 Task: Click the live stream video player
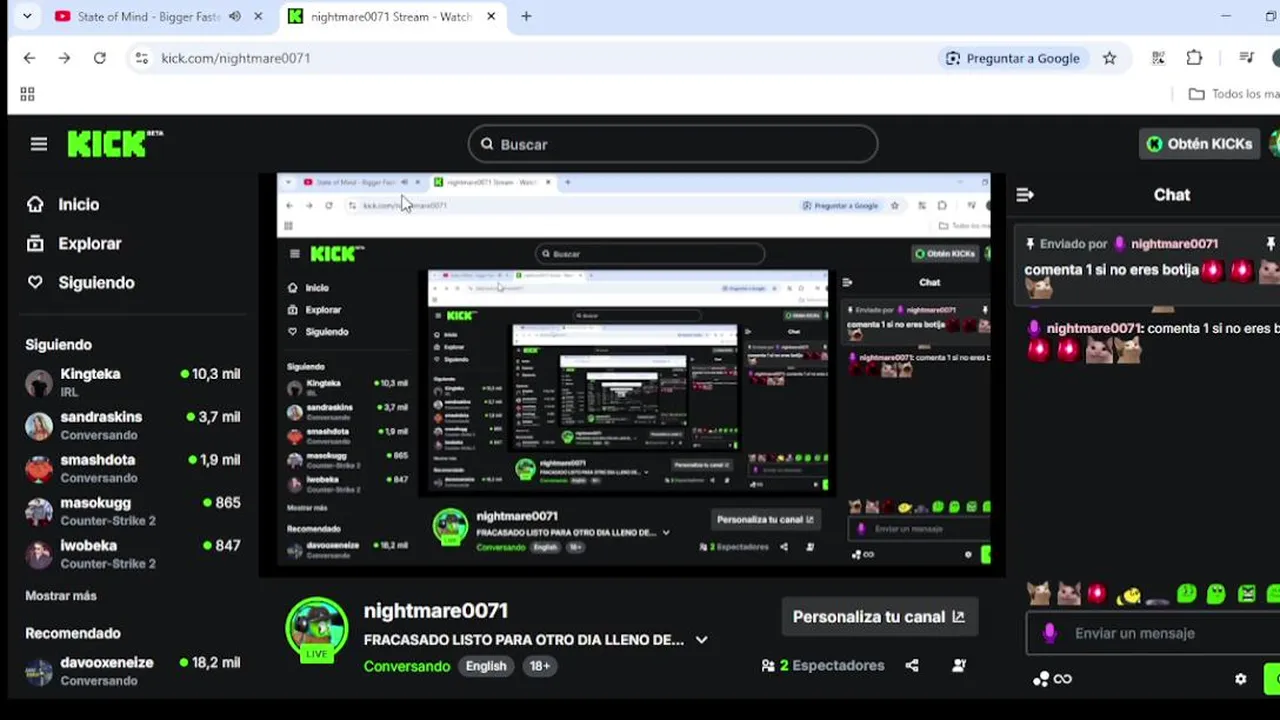point(632,374)
